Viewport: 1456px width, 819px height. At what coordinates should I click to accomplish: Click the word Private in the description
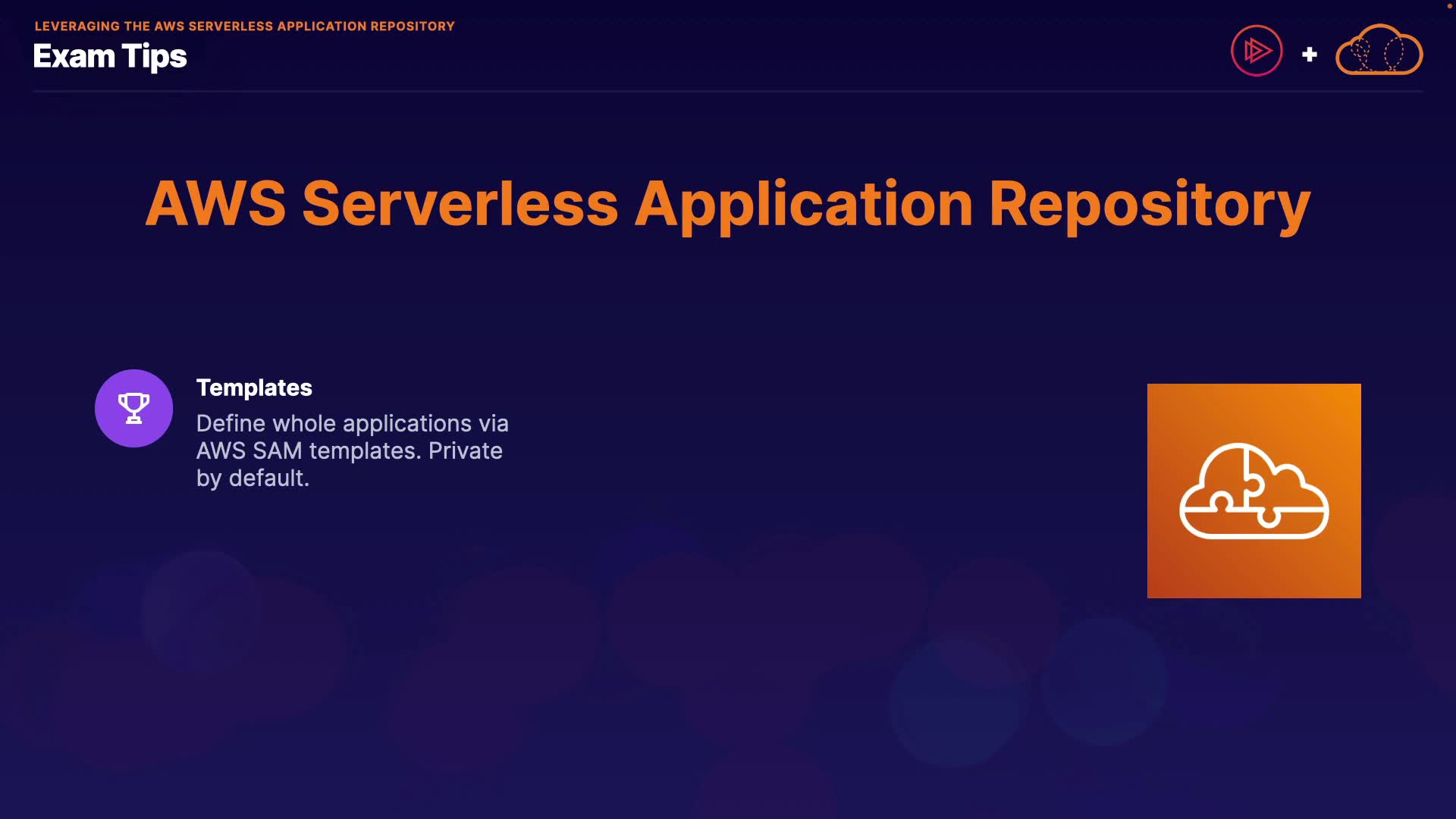pos(465,450)
